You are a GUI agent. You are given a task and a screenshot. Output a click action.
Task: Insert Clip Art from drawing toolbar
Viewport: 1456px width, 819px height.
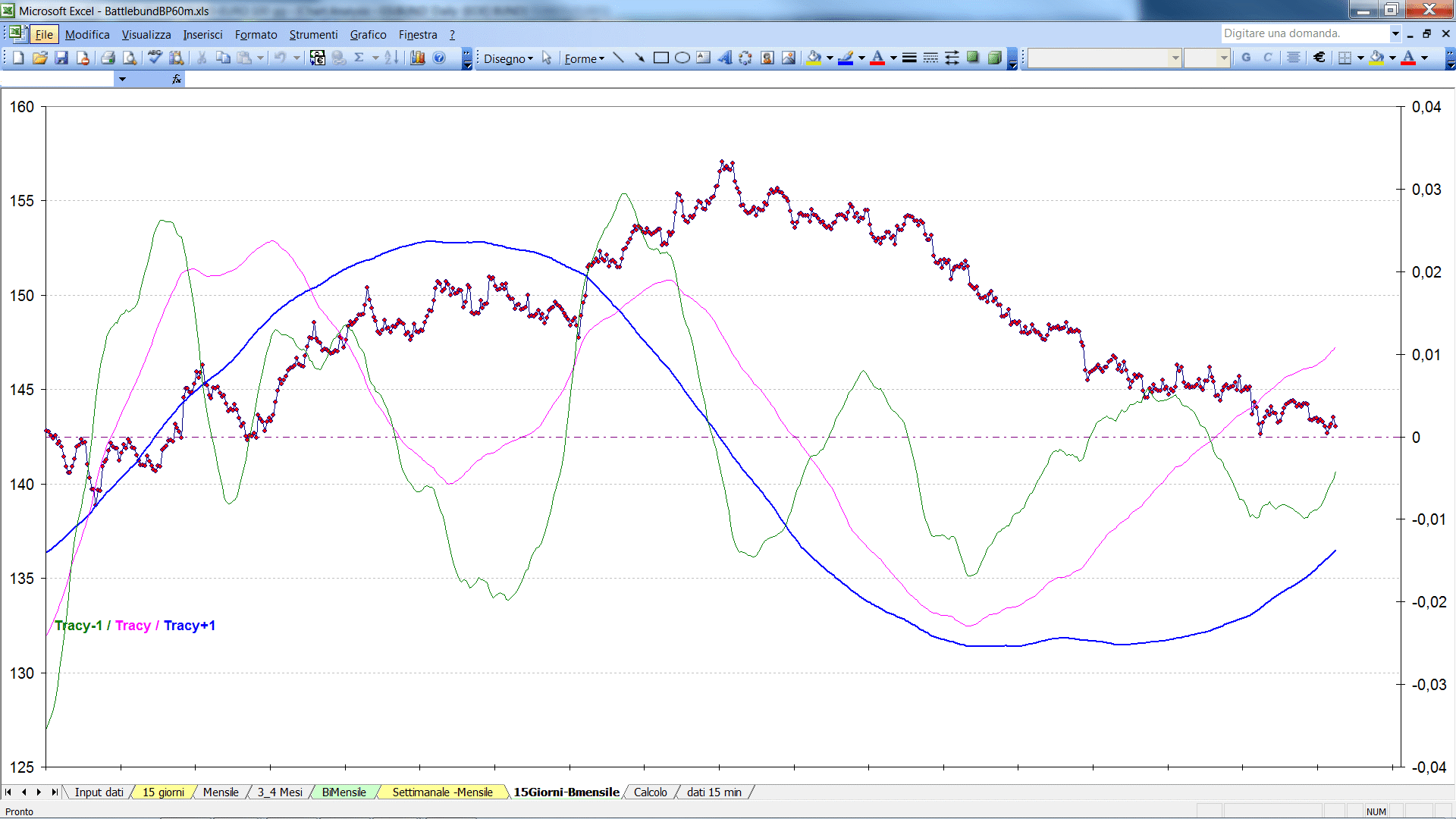pos(767,58)
